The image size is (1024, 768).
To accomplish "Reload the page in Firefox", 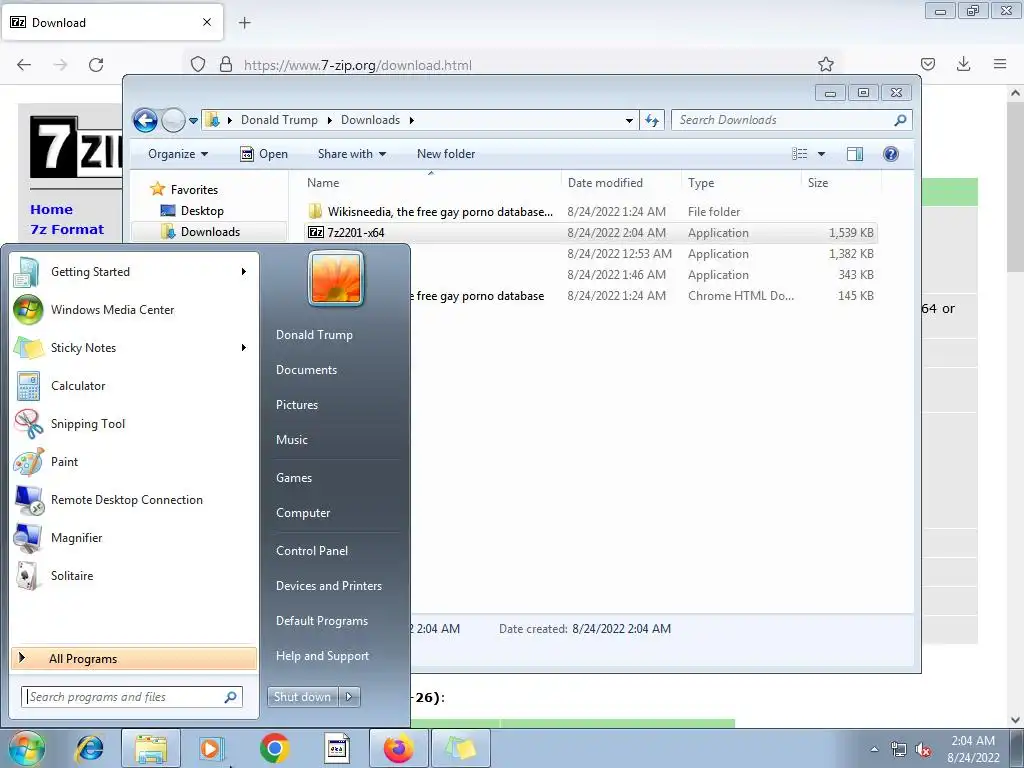I will [x=96, y=65].
